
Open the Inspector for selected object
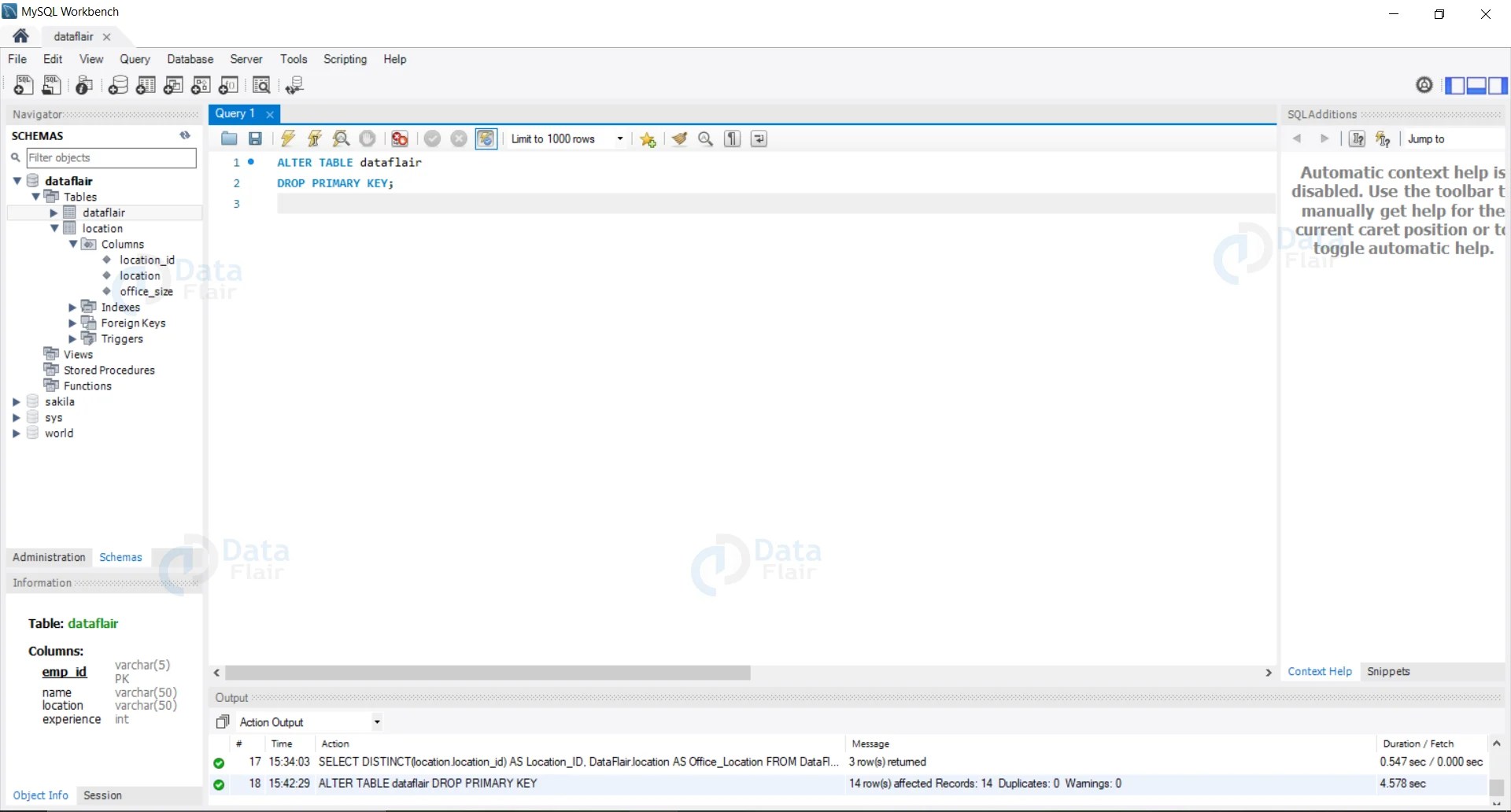pyautogui.click(x=84, y=85)
